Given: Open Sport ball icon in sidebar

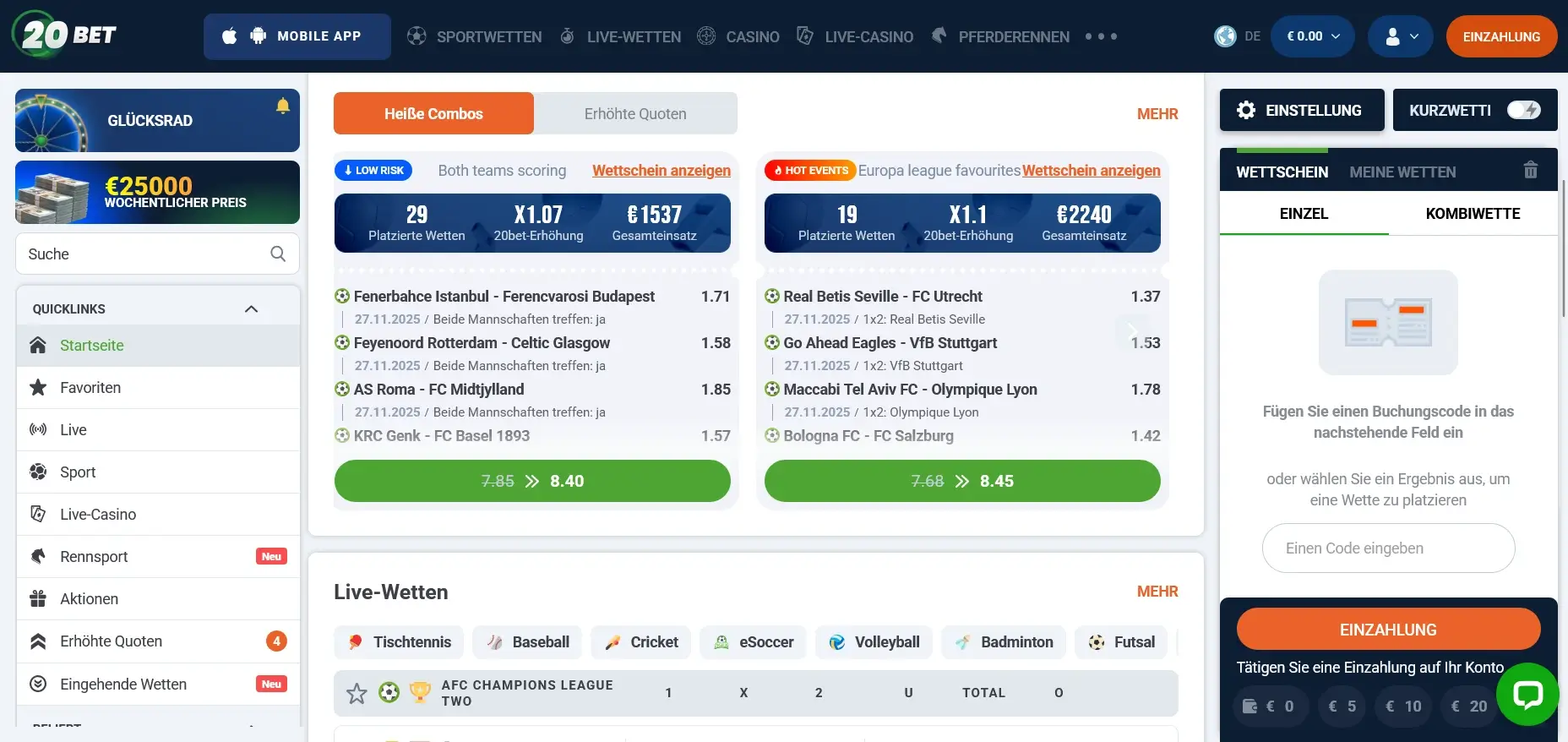Looking at the screenshot, I should tap(38, 472).
